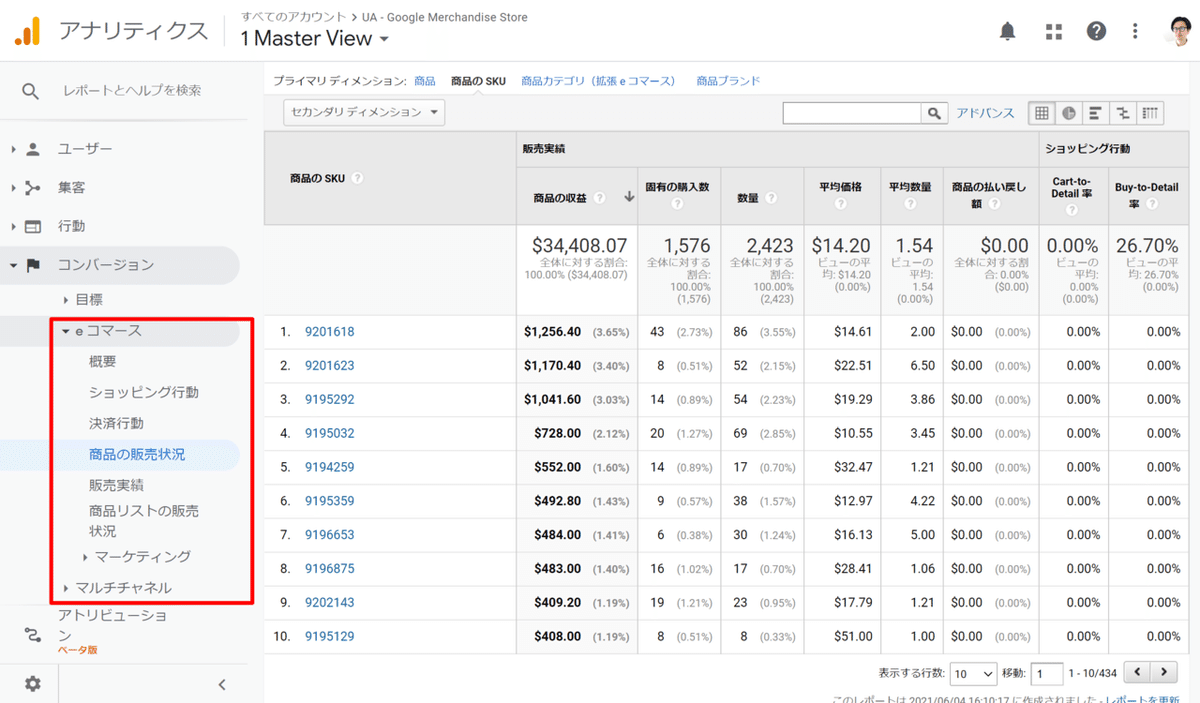Open SKU 9195292 link
This screenshot has width=1200, height=703.
pos(329,399)
